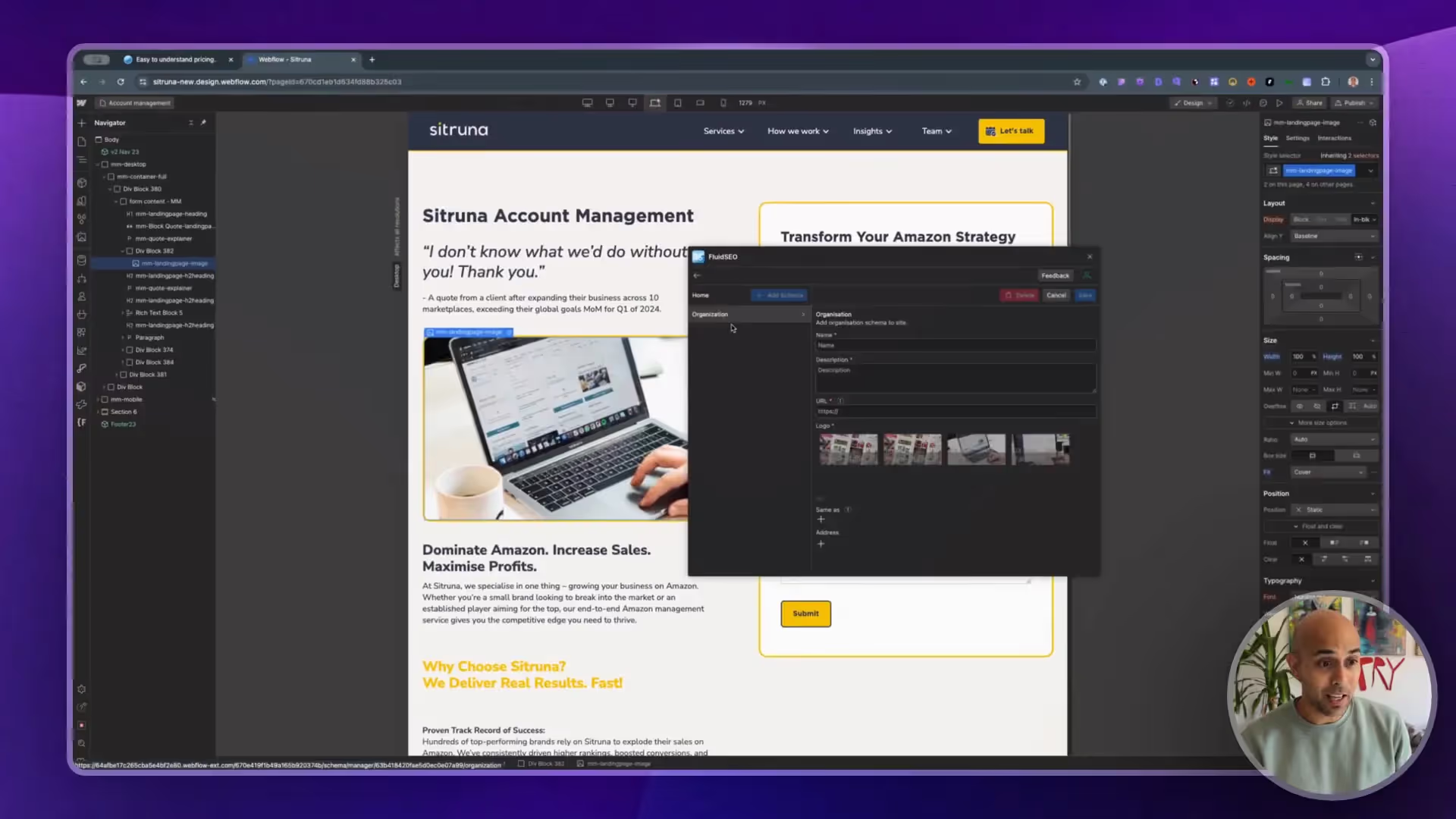Bookmark this page with star icon
Viewport: 1456px width, 819px height.
click(1077, 82)
